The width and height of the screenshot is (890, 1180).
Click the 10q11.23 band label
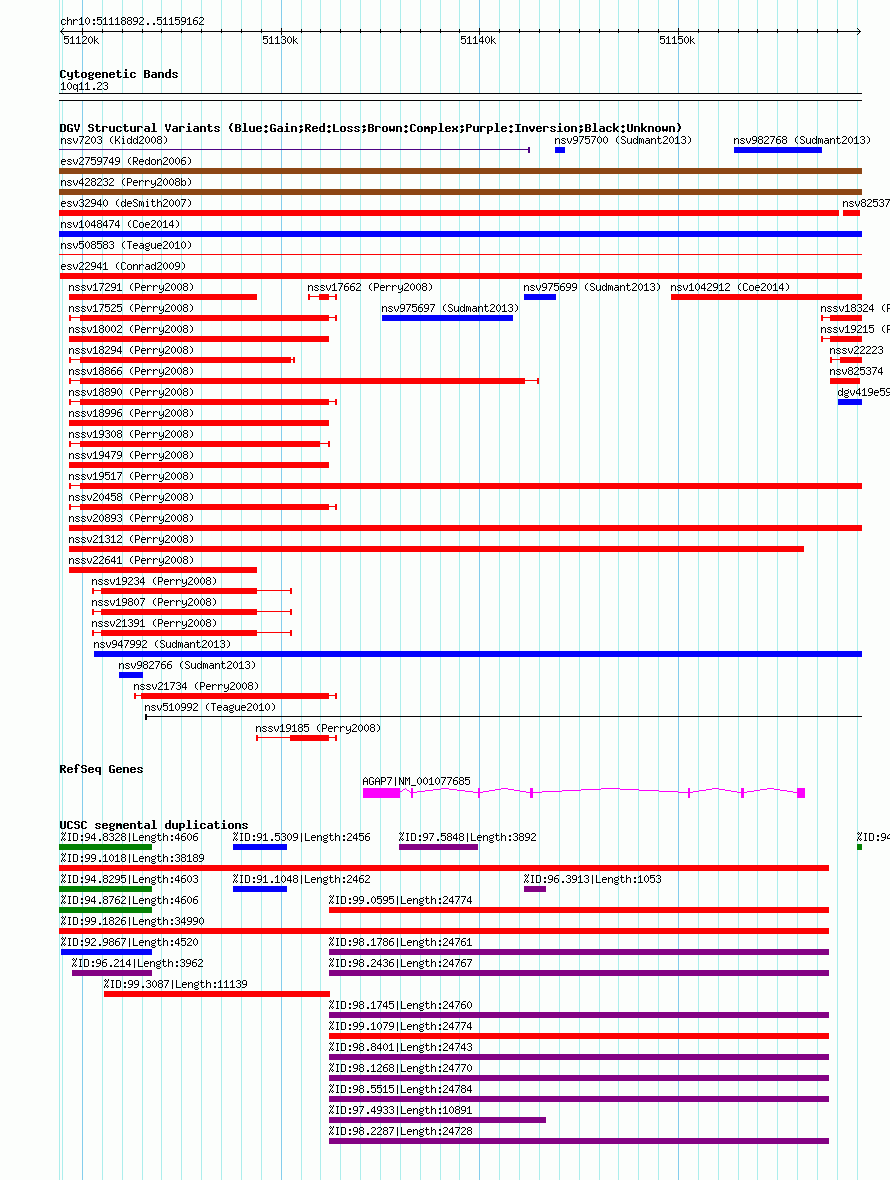[x=84, y=87]
